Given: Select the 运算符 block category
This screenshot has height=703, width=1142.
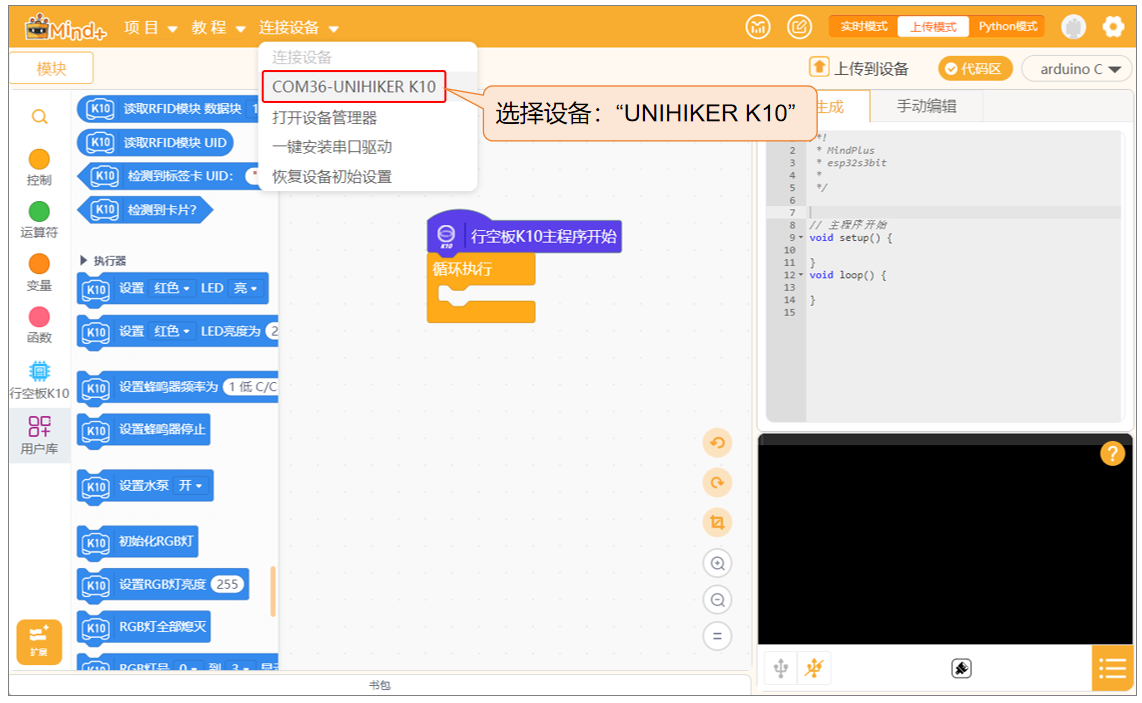Looking at the screenshot, I should [39, 220].
